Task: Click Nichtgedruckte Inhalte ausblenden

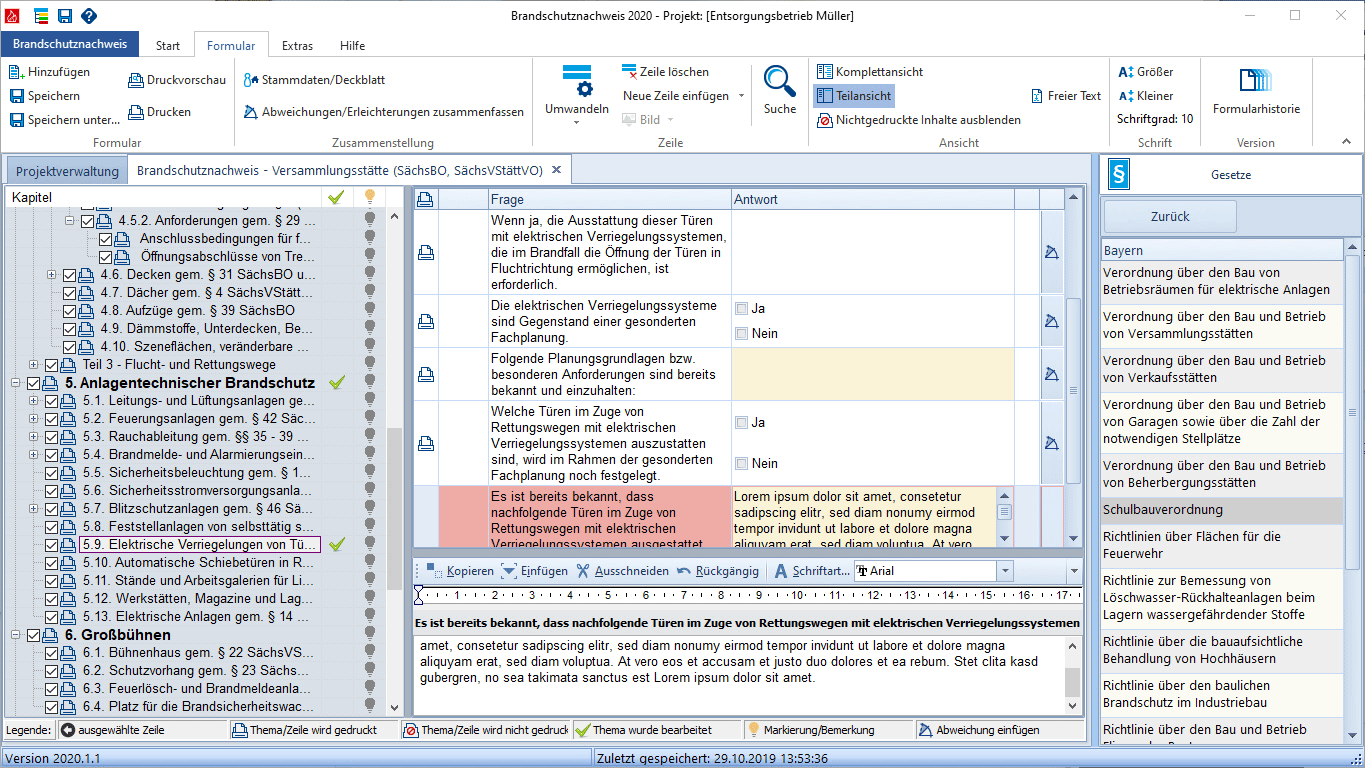Action: [919, 120]
